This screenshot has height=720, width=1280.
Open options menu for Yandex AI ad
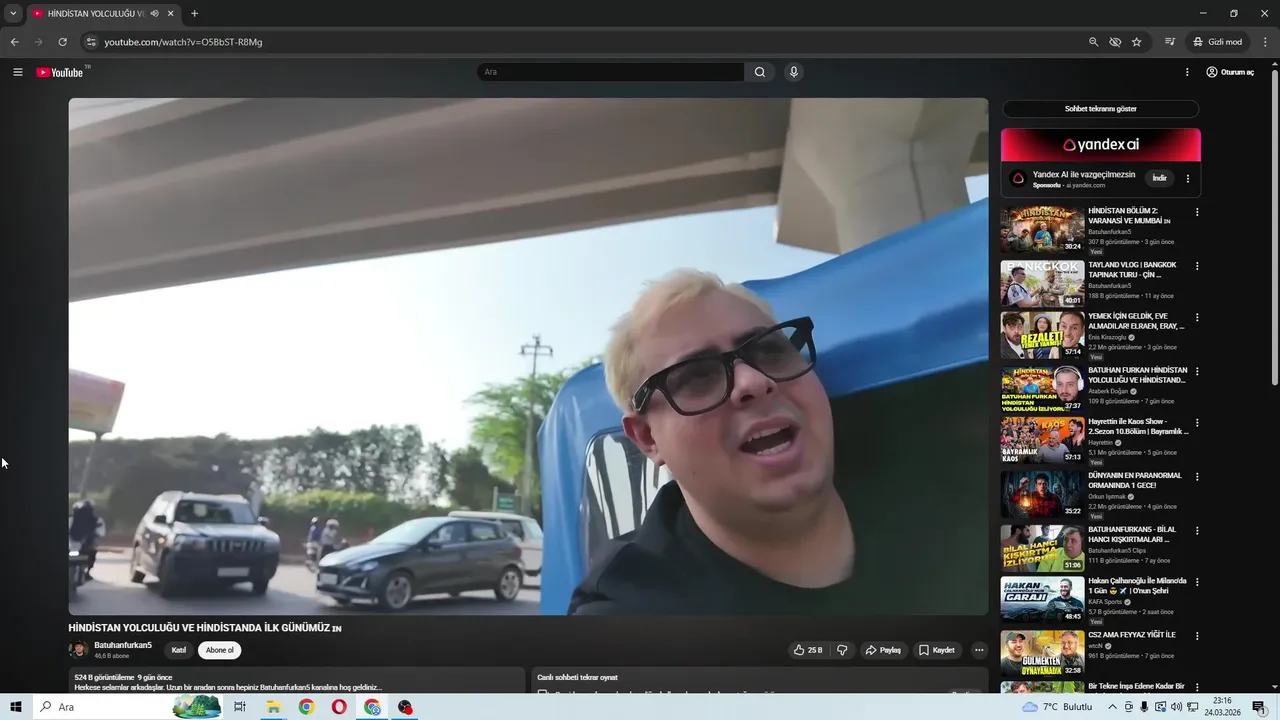click(1188, 178)
